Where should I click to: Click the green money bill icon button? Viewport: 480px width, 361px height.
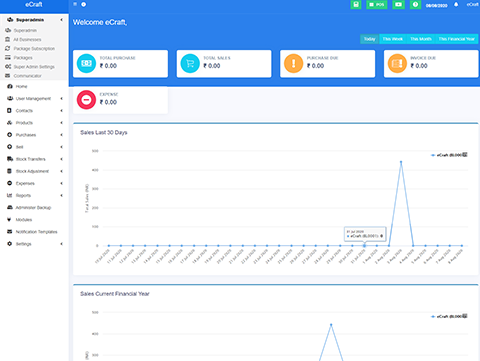click(x=398, y=4)
